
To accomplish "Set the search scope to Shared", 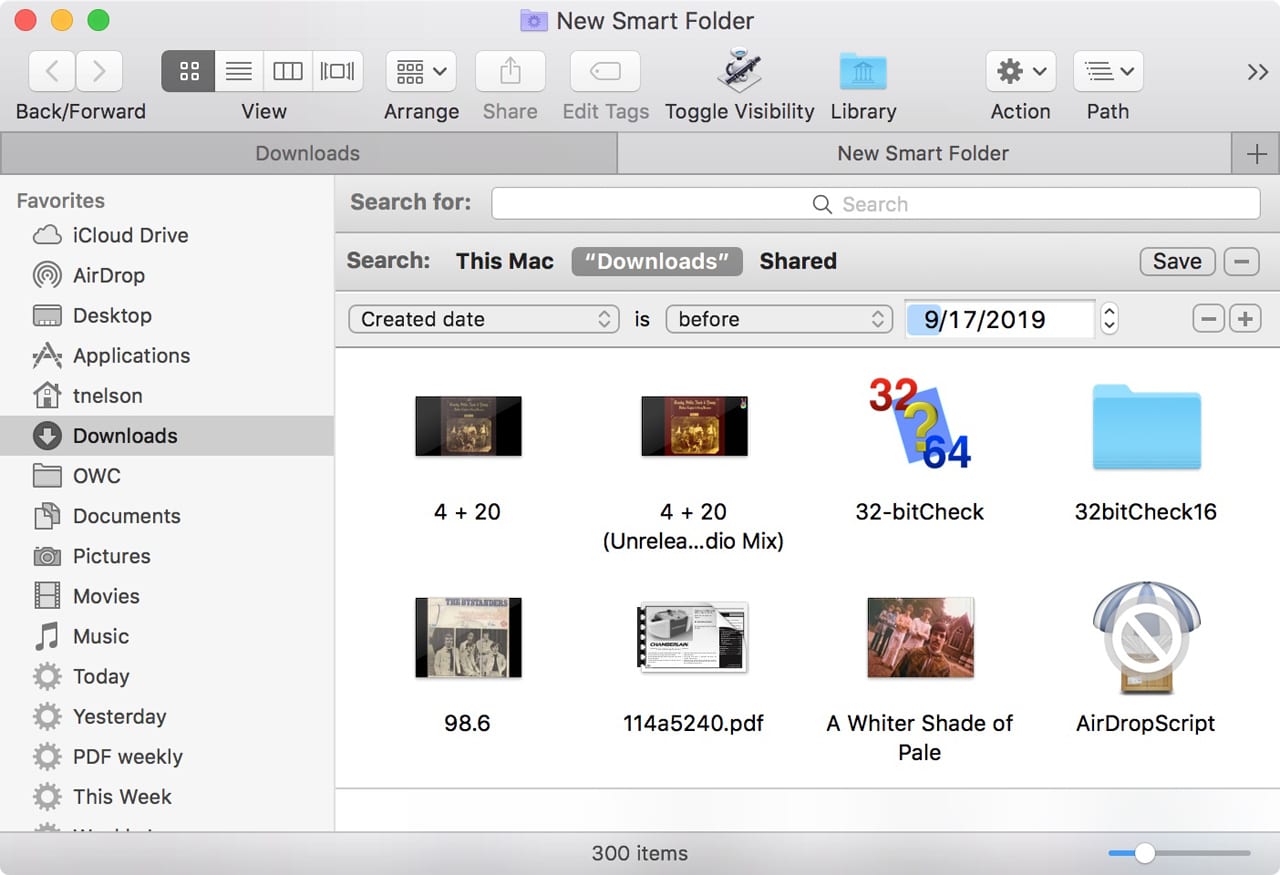I will point(798,261).
